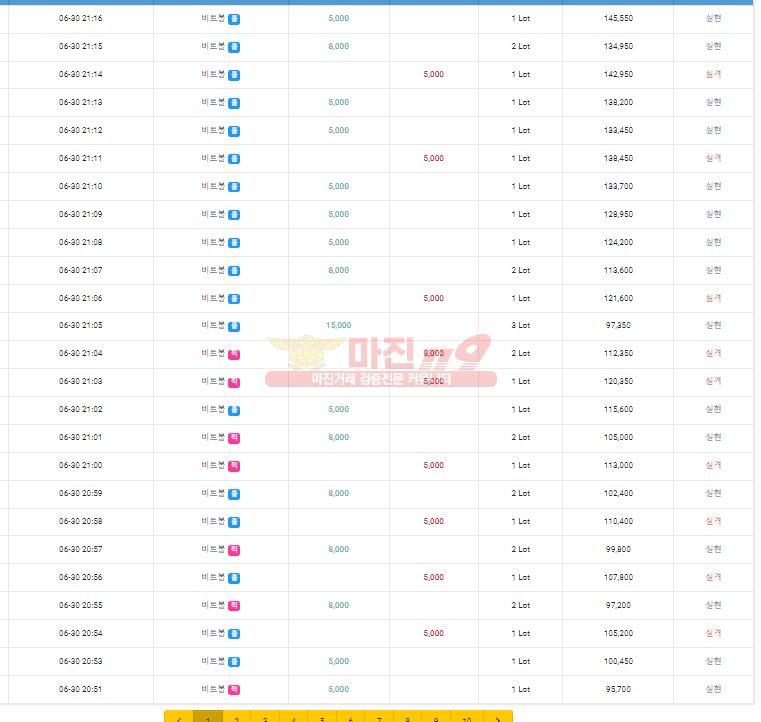Click the blue 홀 badge in 21:15 row
This screenshot has width=761, height=722.
234,47
